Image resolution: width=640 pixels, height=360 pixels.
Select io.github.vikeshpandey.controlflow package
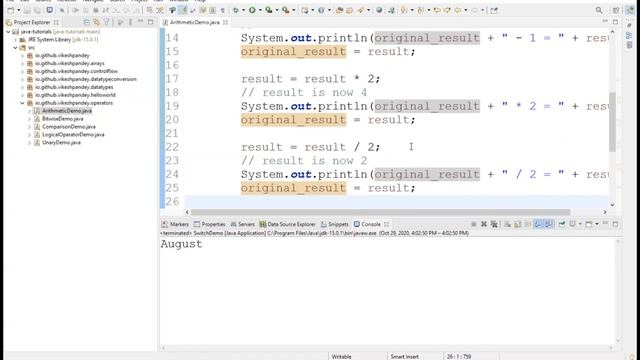[76, 71]
